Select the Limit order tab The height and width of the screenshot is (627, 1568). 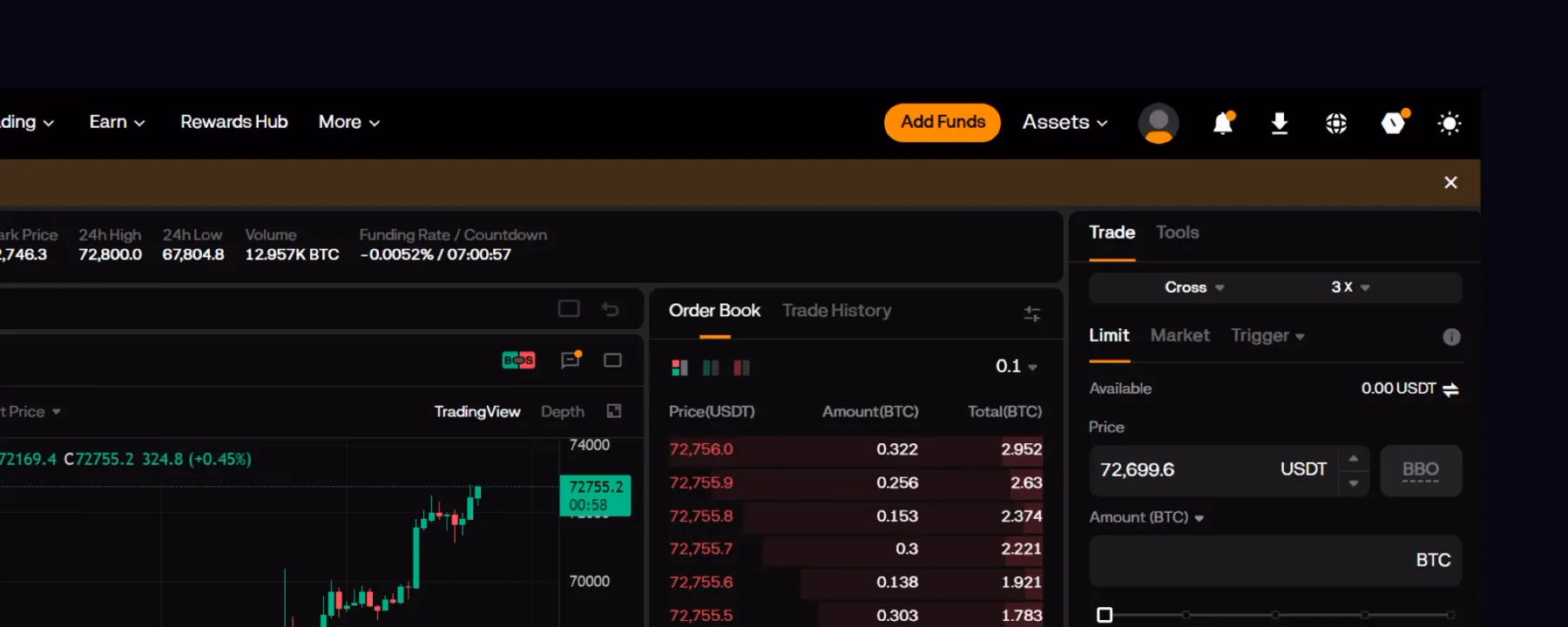coord(1109,335)
